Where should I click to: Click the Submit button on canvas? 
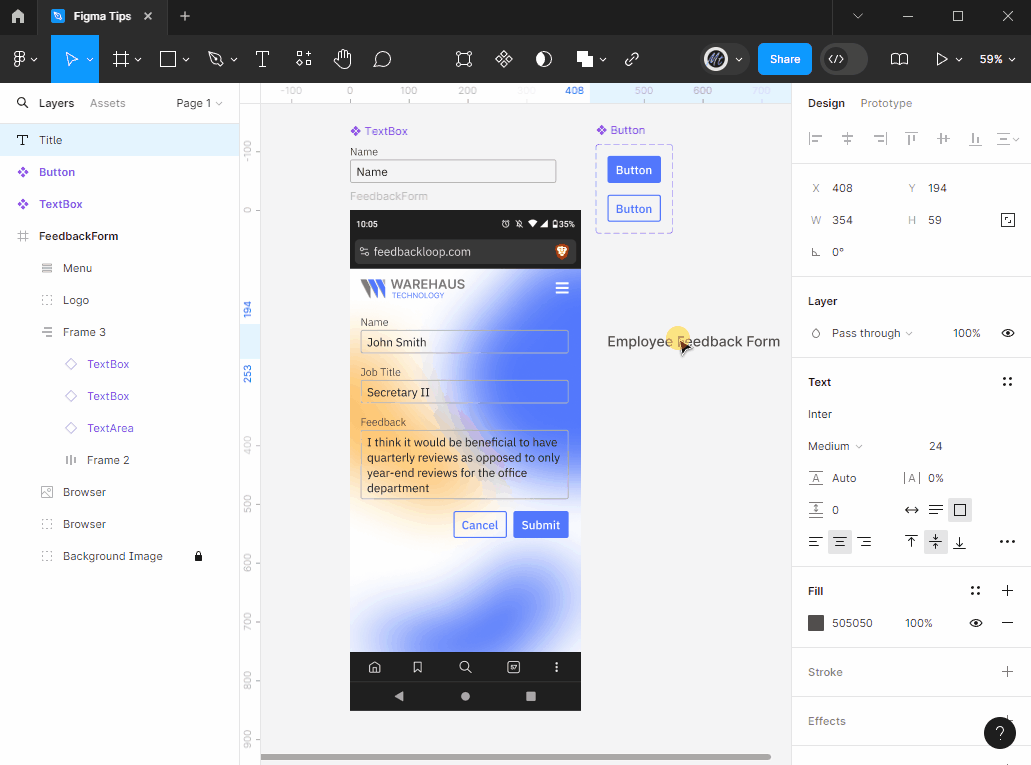pyautogui.click(x=540, y=525)
